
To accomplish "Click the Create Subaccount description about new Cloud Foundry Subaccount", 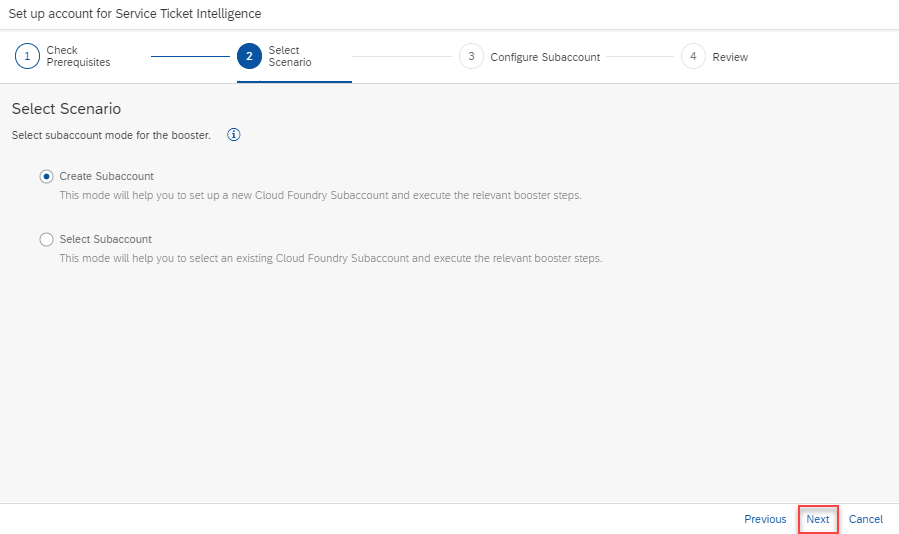I will tap(320, 195).
